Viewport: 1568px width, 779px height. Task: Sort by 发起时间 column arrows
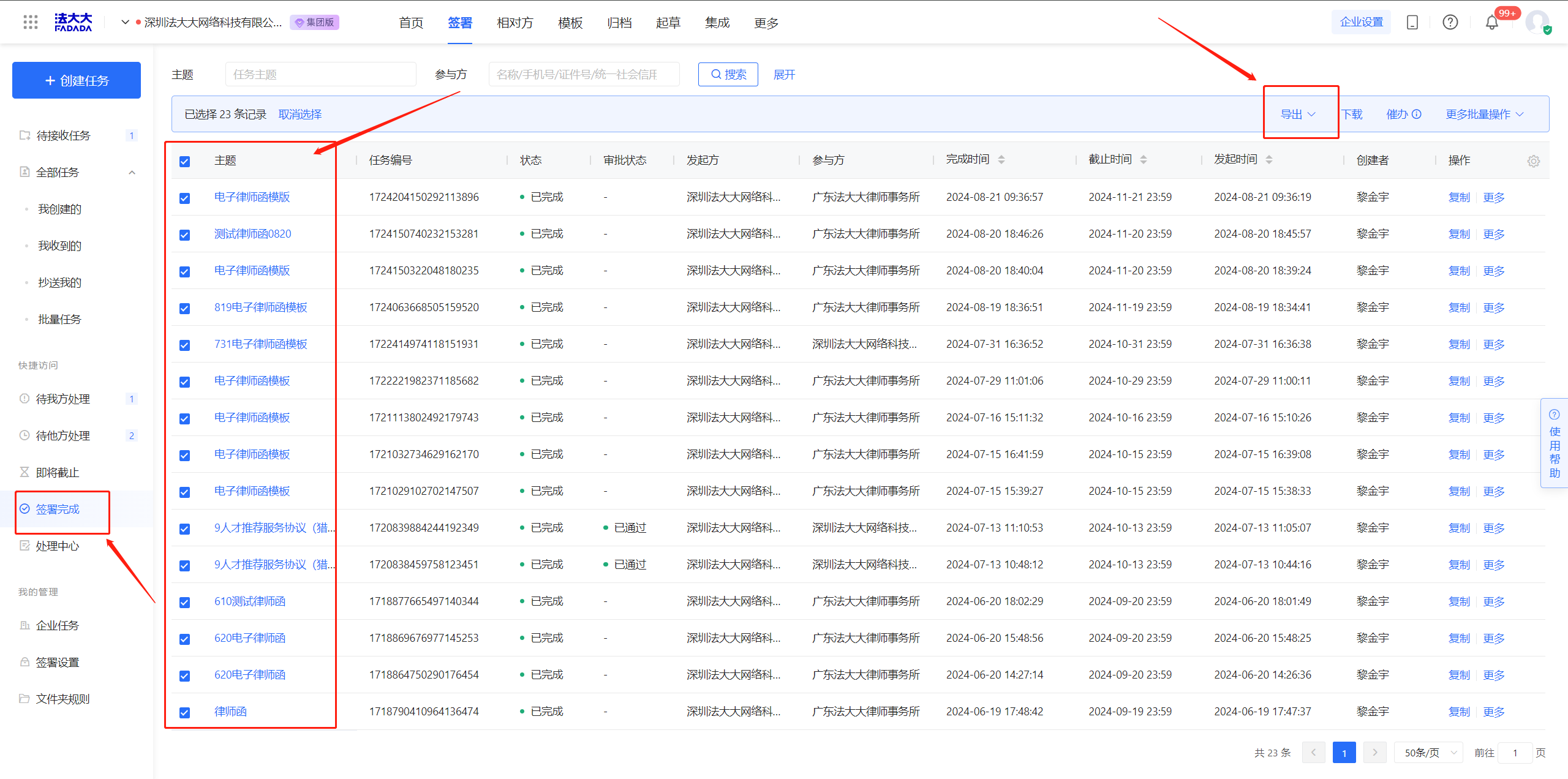click(x=1269, y=160)
